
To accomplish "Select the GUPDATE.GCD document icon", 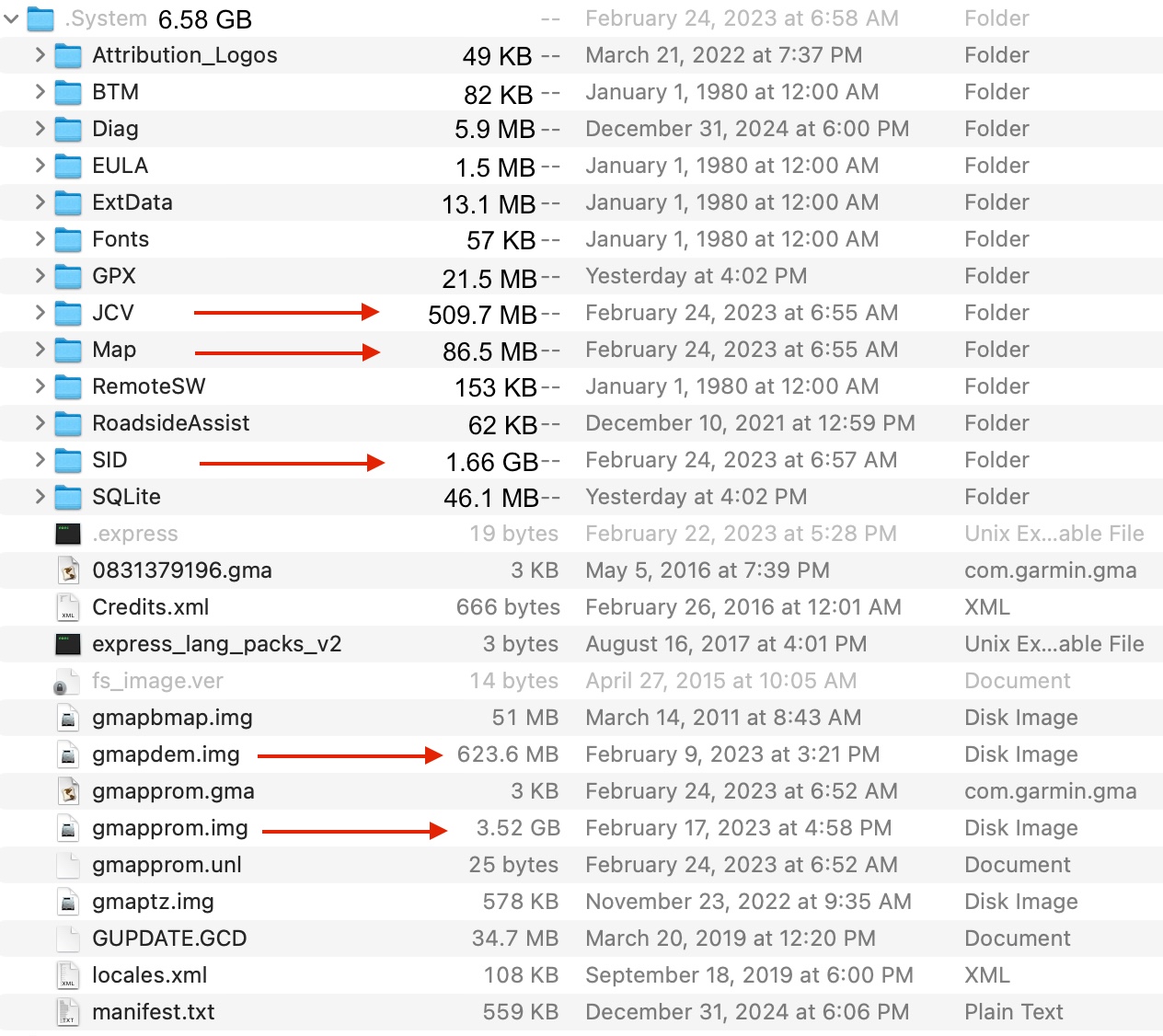I will click(68, 938).
